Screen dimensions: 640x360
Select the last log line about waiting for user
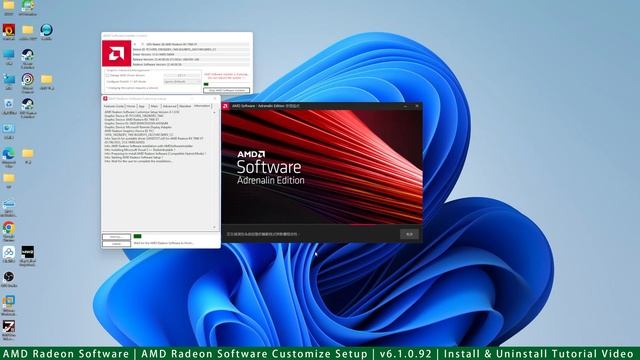[138, 161]
